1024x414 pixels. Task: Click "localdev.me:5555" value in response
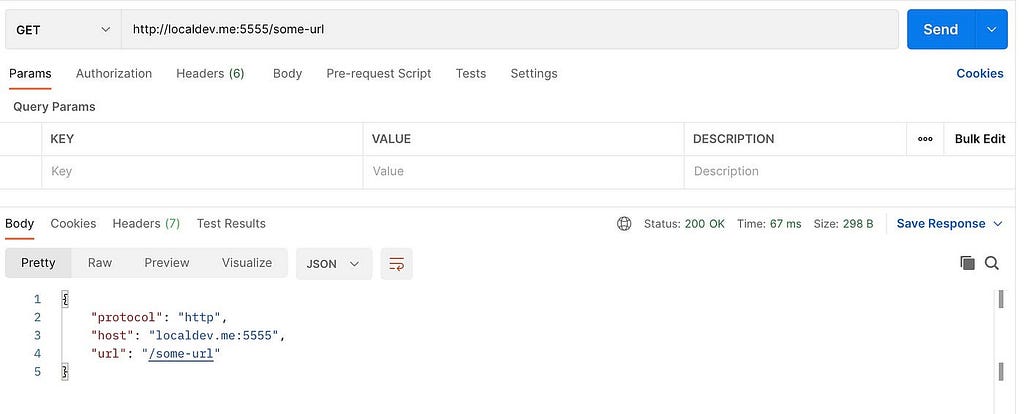pos(215,336)
